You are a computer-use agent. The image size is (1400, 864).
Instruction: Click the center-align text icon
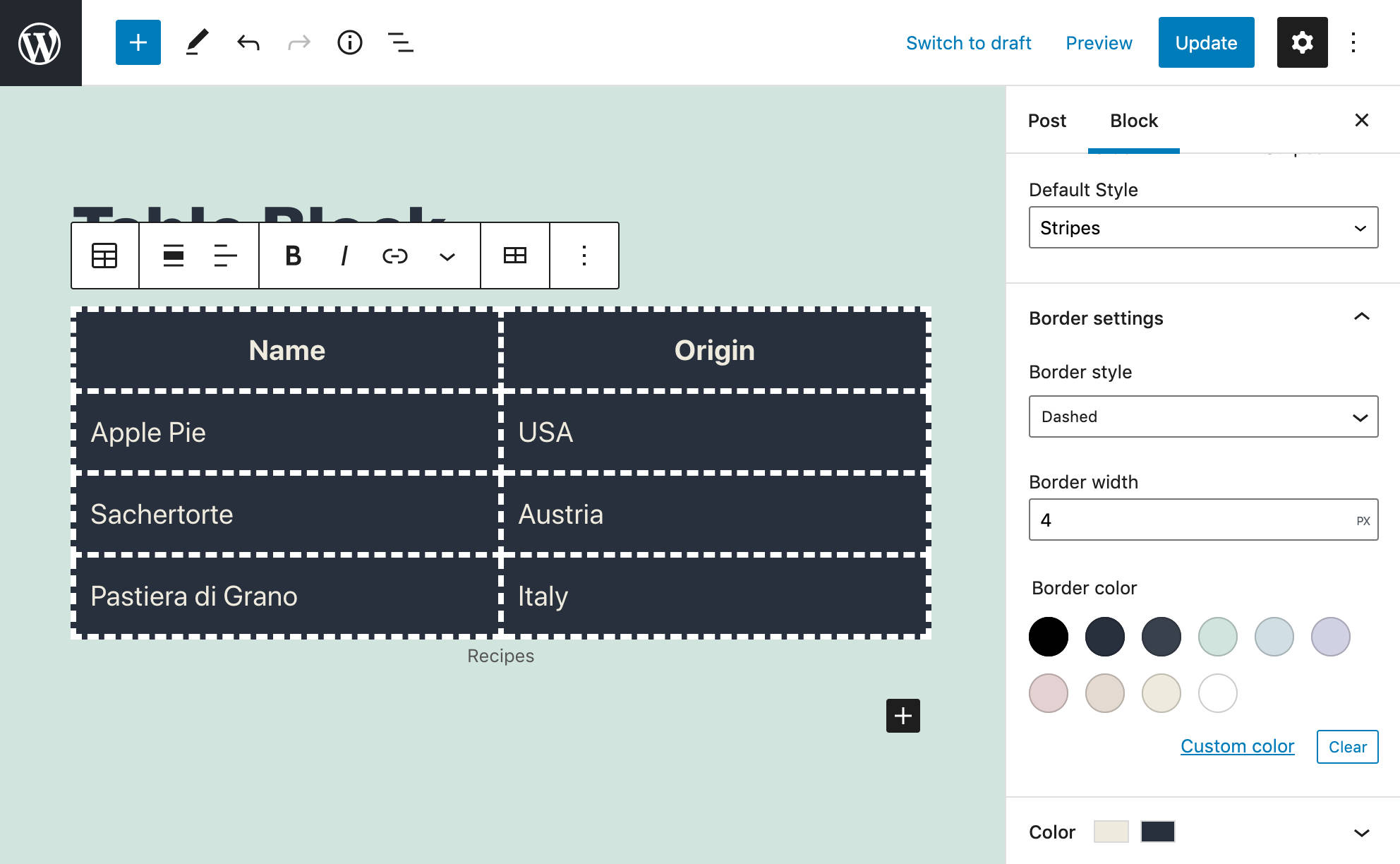pyautogui.click(x=222, y=254)
